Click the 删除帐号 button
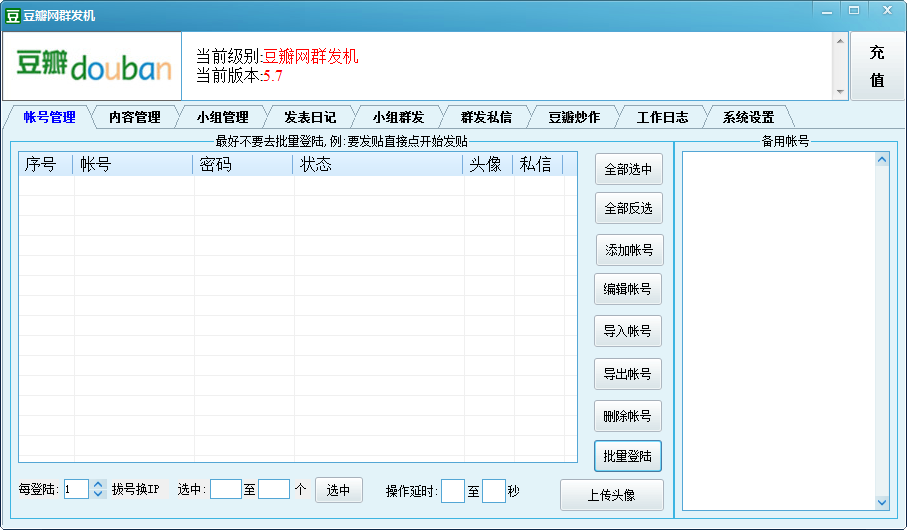 628,416
